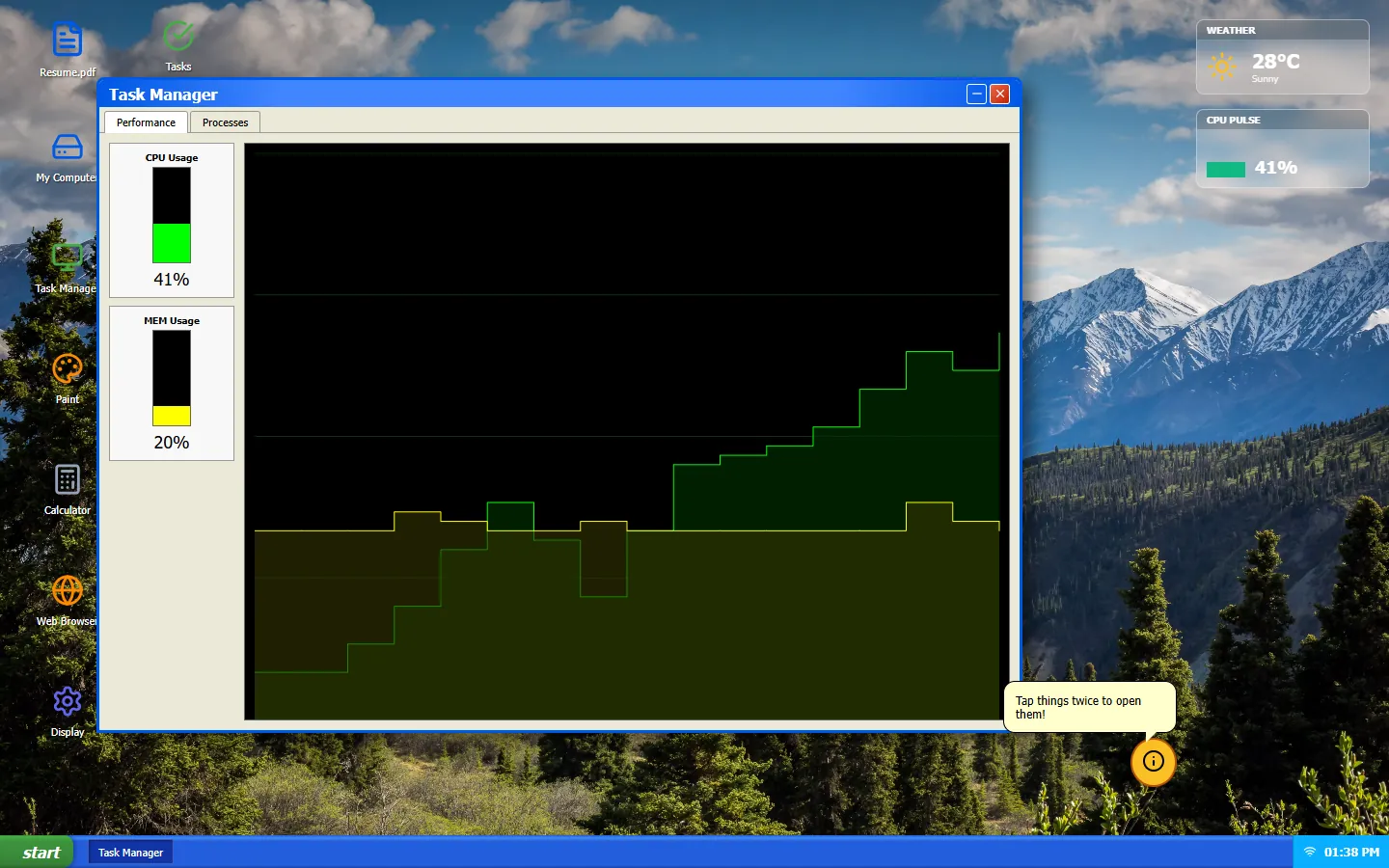The image size is (1389, 868).
Task: Select Task Manager in the taskbar
Action: pos(131,853)
